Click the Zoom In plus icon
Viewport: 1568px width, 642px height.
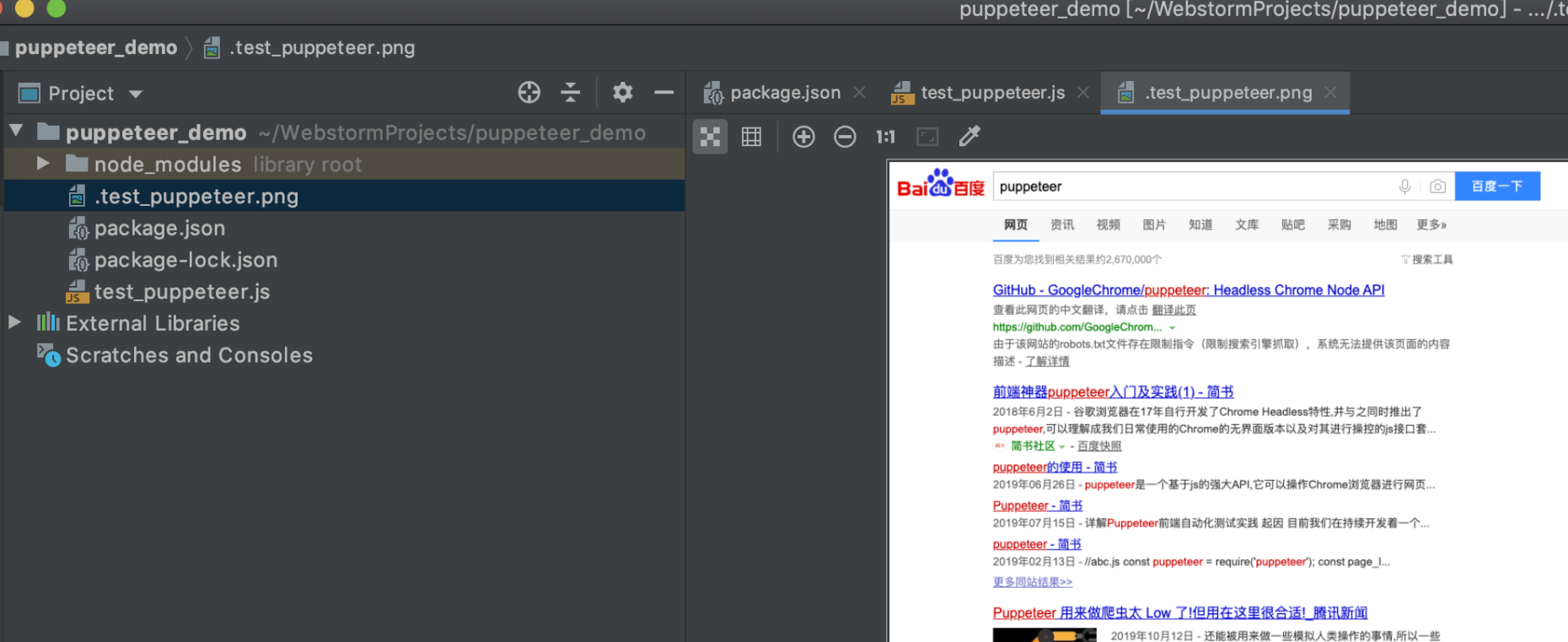click(x=803, y=137)
